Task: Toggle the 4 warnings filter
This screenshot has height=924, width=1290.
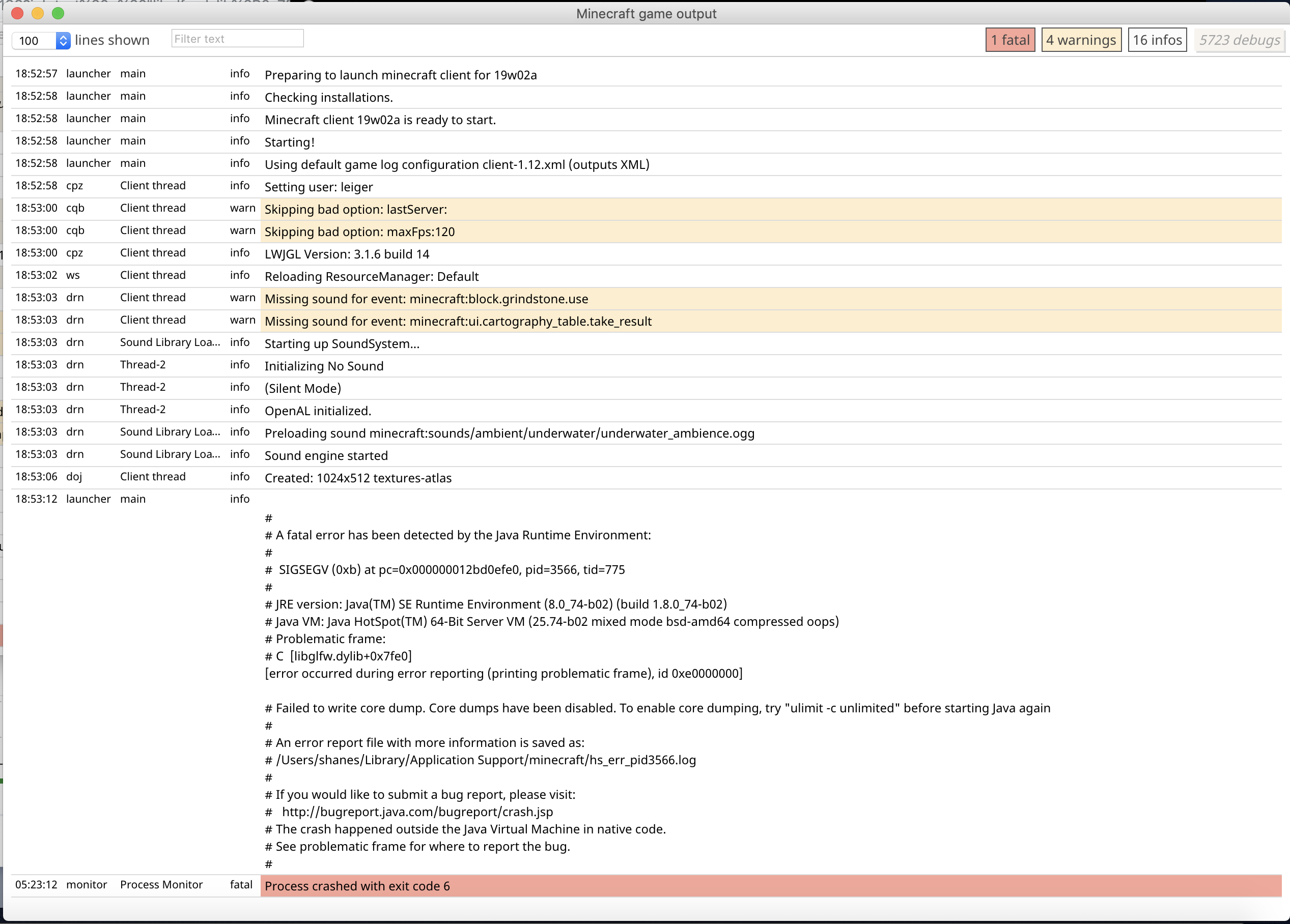Action: (1081, 40)
